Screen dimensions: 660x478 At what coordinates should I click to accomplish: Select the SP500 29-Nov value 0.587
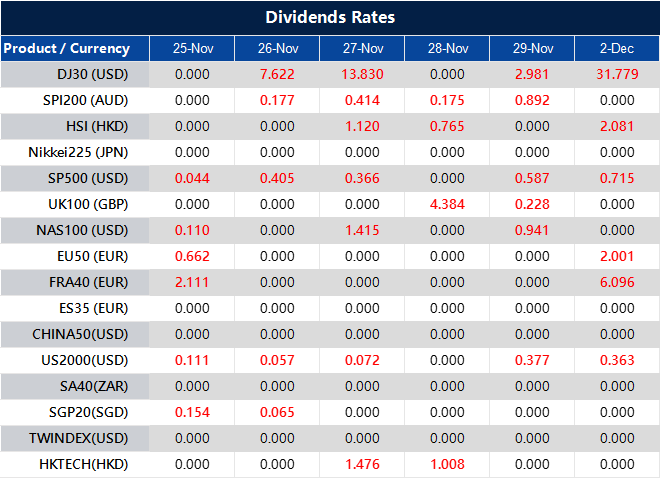532,178
